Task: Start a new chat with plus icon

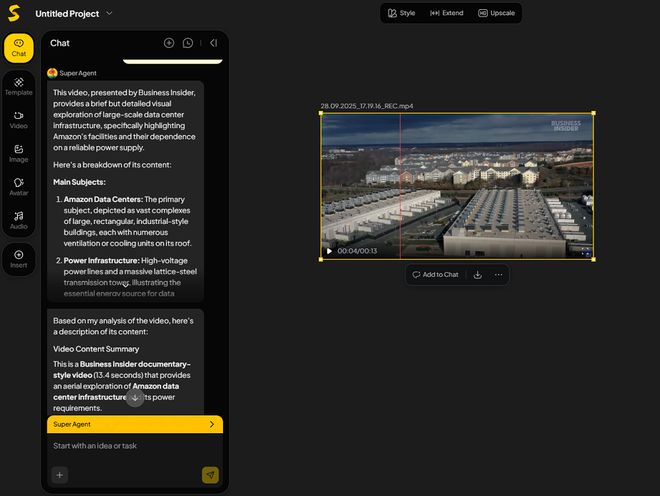Action: pyautogui.click(x=169, y=43)
